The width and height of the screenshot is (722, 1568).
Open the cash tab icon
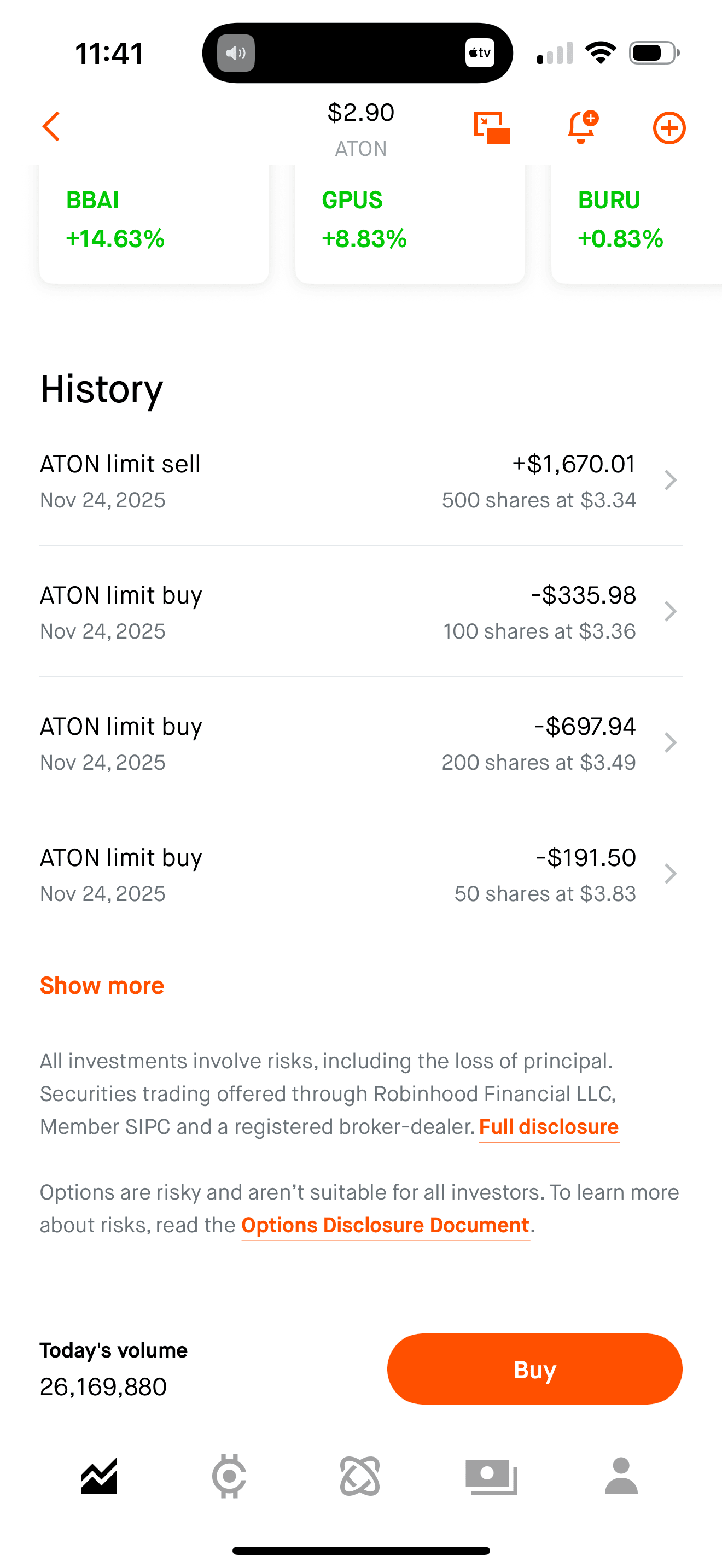tap(491, 1476)
